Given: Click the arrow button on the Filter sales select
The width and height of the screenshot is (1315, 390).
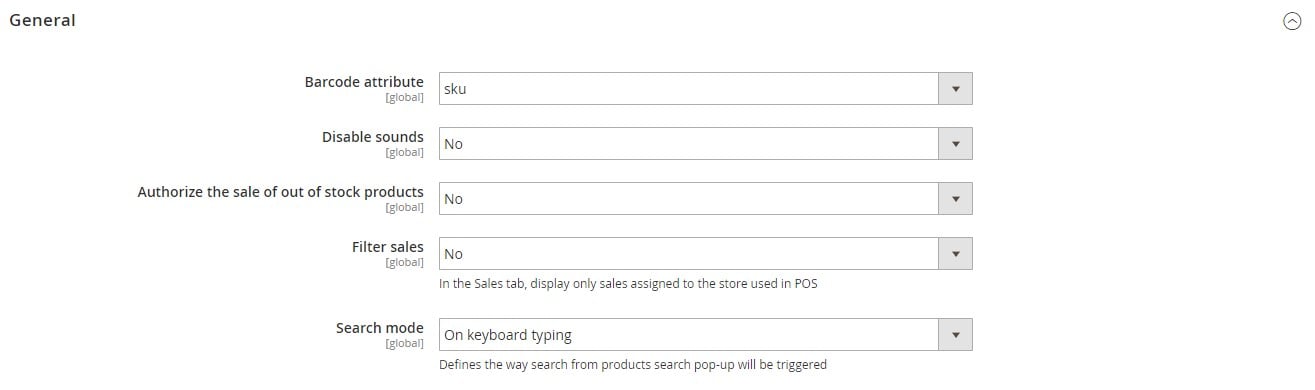Looking at the screenshot, I should tap(955, 253).
